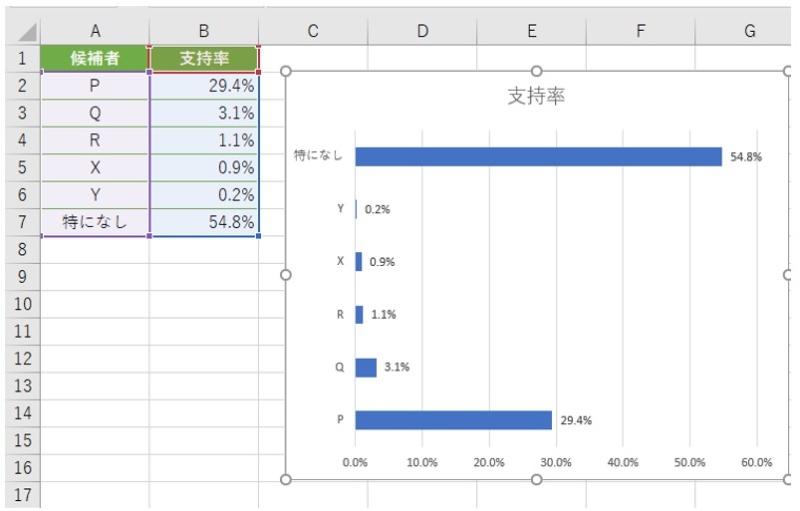
Task: Click the Q bar in chart
Action: tap(366, 367)
